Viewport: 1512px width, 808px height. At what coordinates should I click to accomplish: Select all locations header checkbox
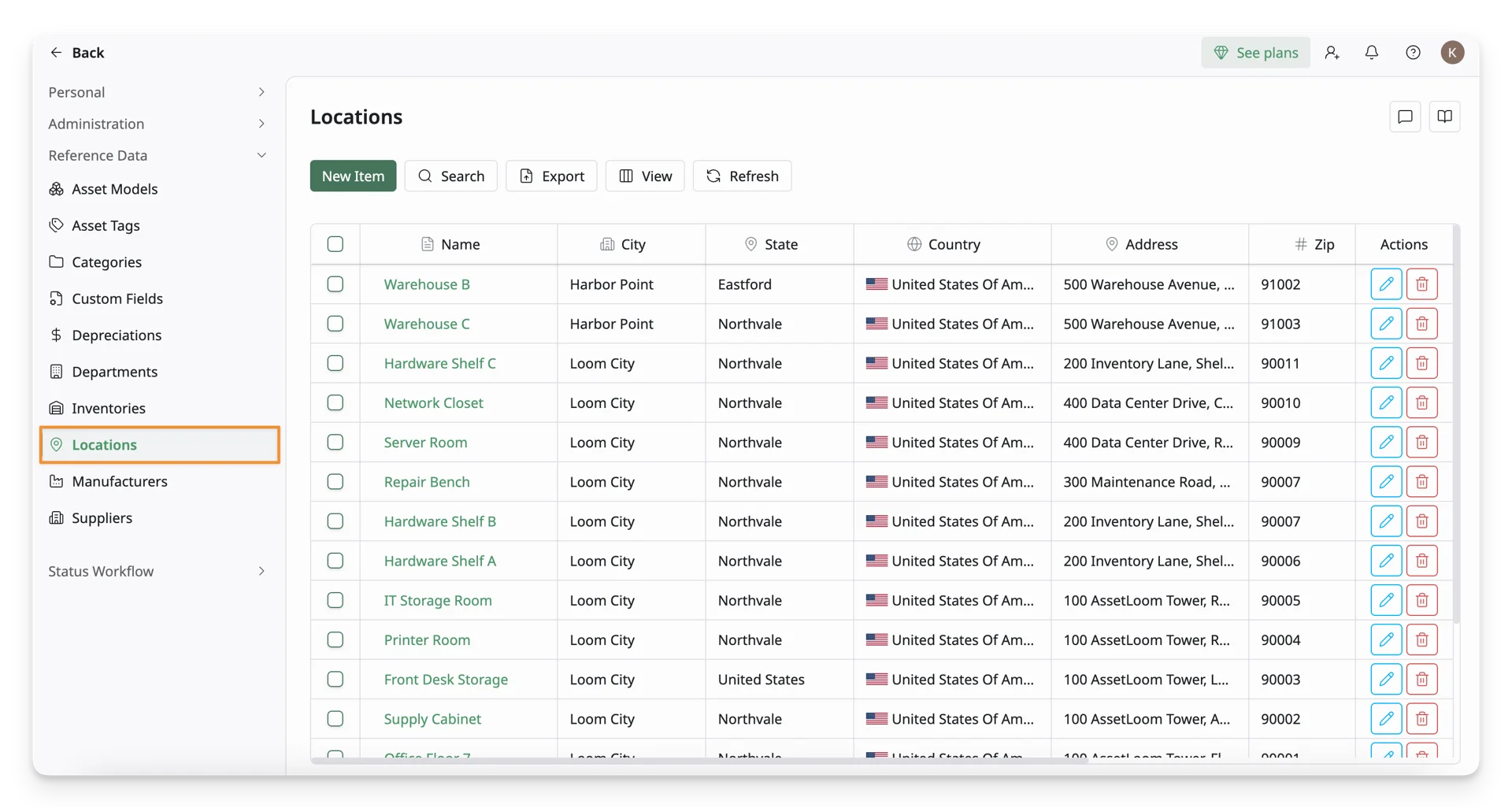pos(335,244)
